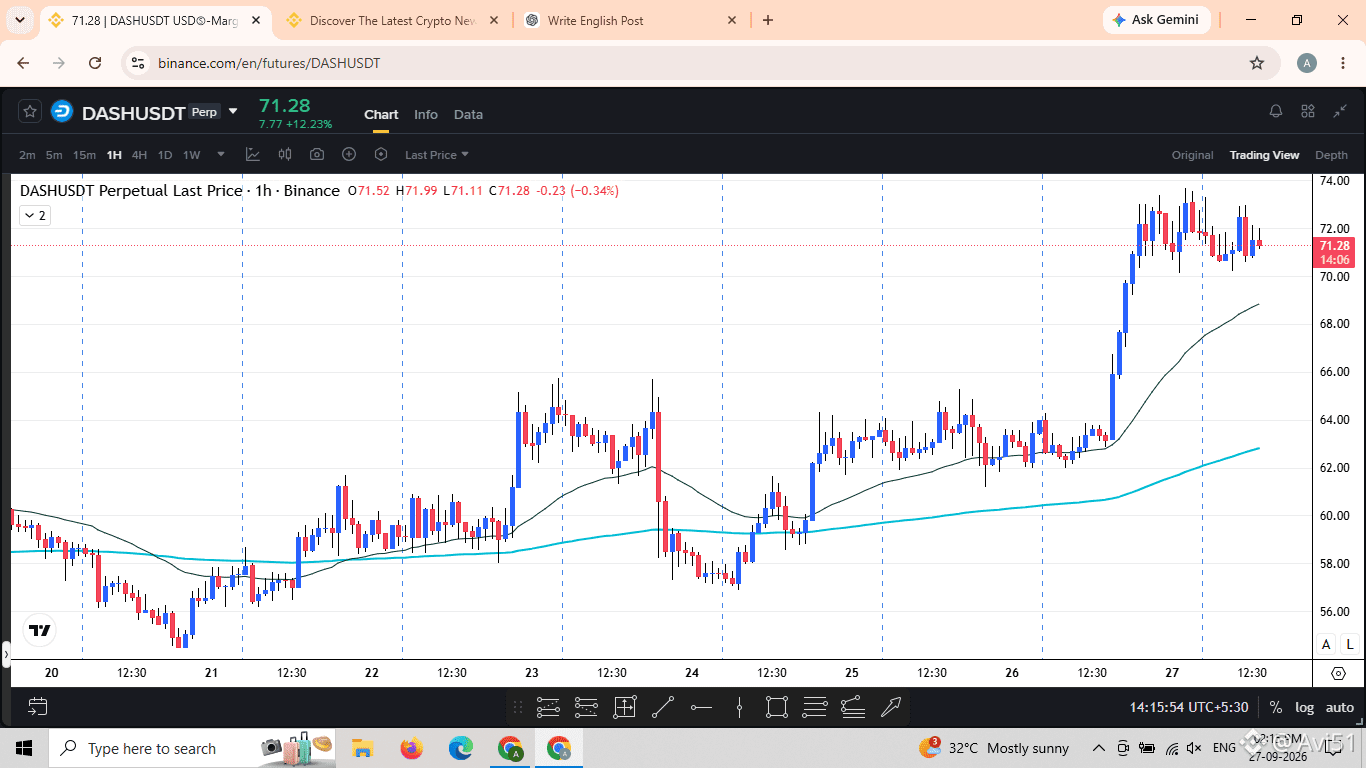Expand the DASHUSDT Perp pair selector arrow
The width and height of the screenshot is (1366, 768).
[x=233, y=111]
